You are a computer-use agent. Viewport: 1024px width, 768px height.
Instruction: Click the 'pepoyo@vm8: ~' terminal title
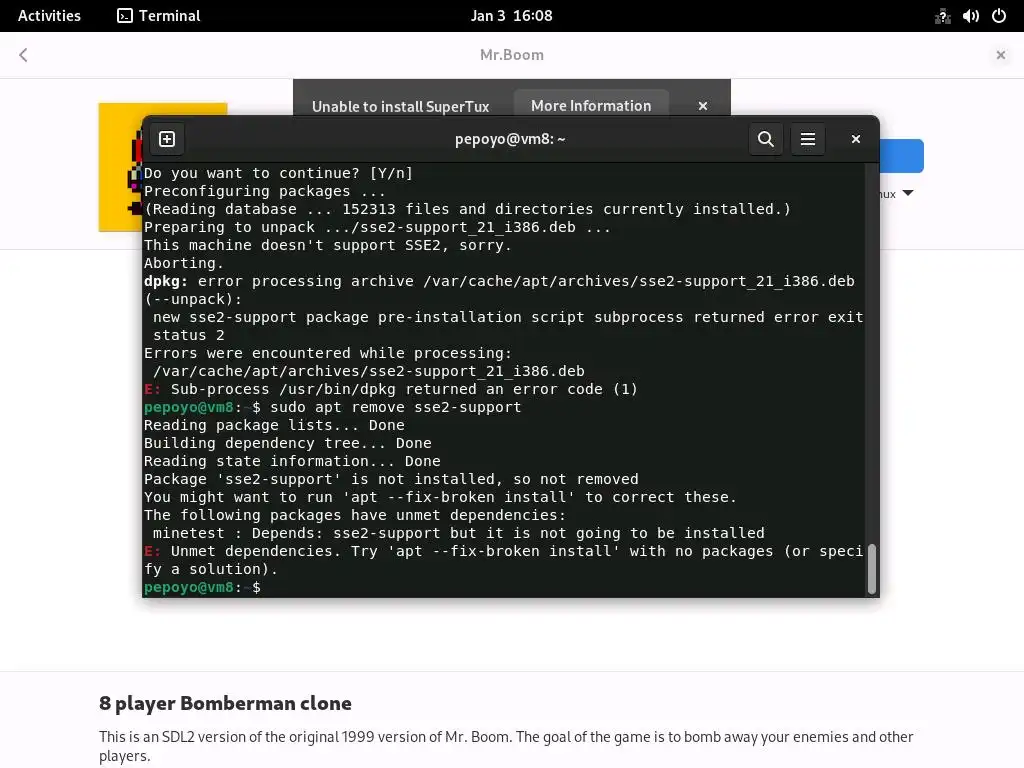click(x=510, y=139)
